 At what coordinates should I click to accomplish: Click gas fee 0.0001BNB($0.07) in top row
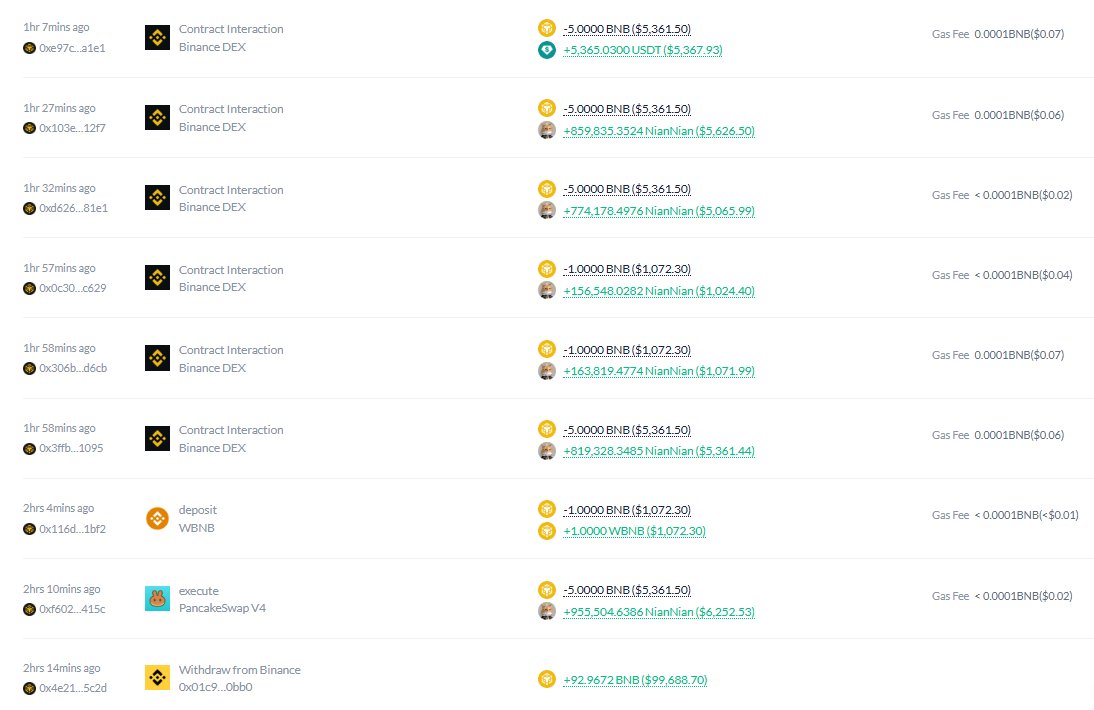[1019, 34]
